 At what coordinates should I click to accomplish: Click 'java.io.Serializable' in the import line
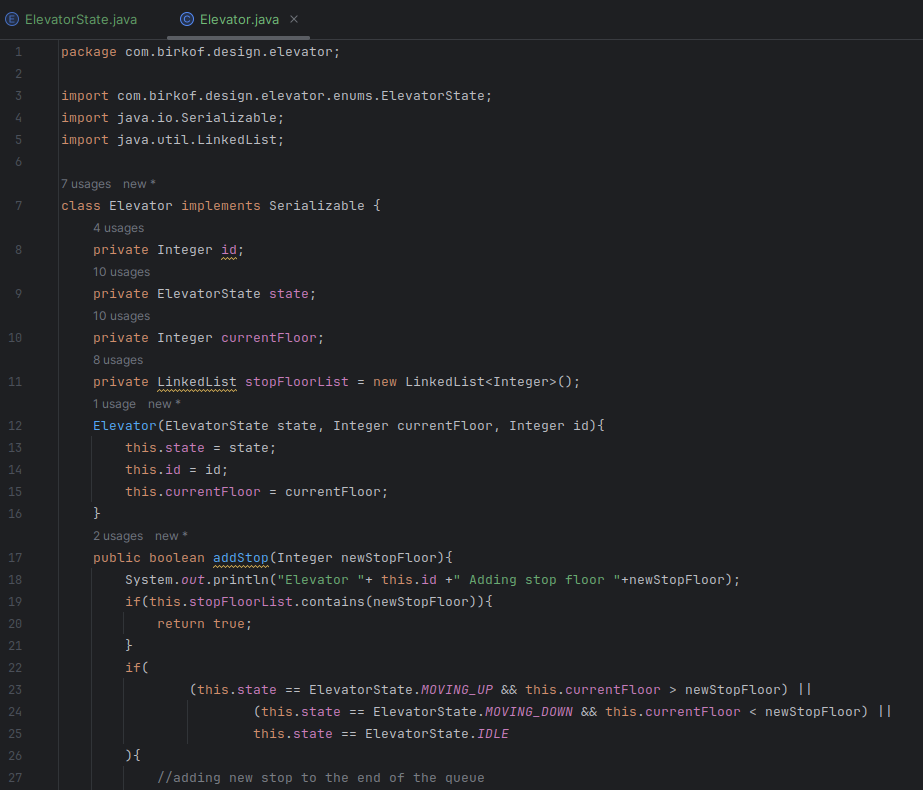pyautogui.click(x=197, y=118)
